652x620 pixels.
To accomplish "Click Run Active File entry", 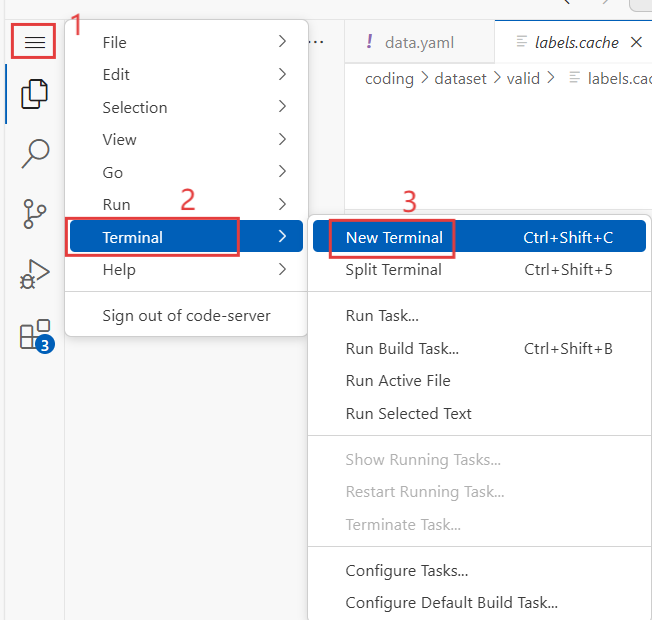I will pos(479,380).
